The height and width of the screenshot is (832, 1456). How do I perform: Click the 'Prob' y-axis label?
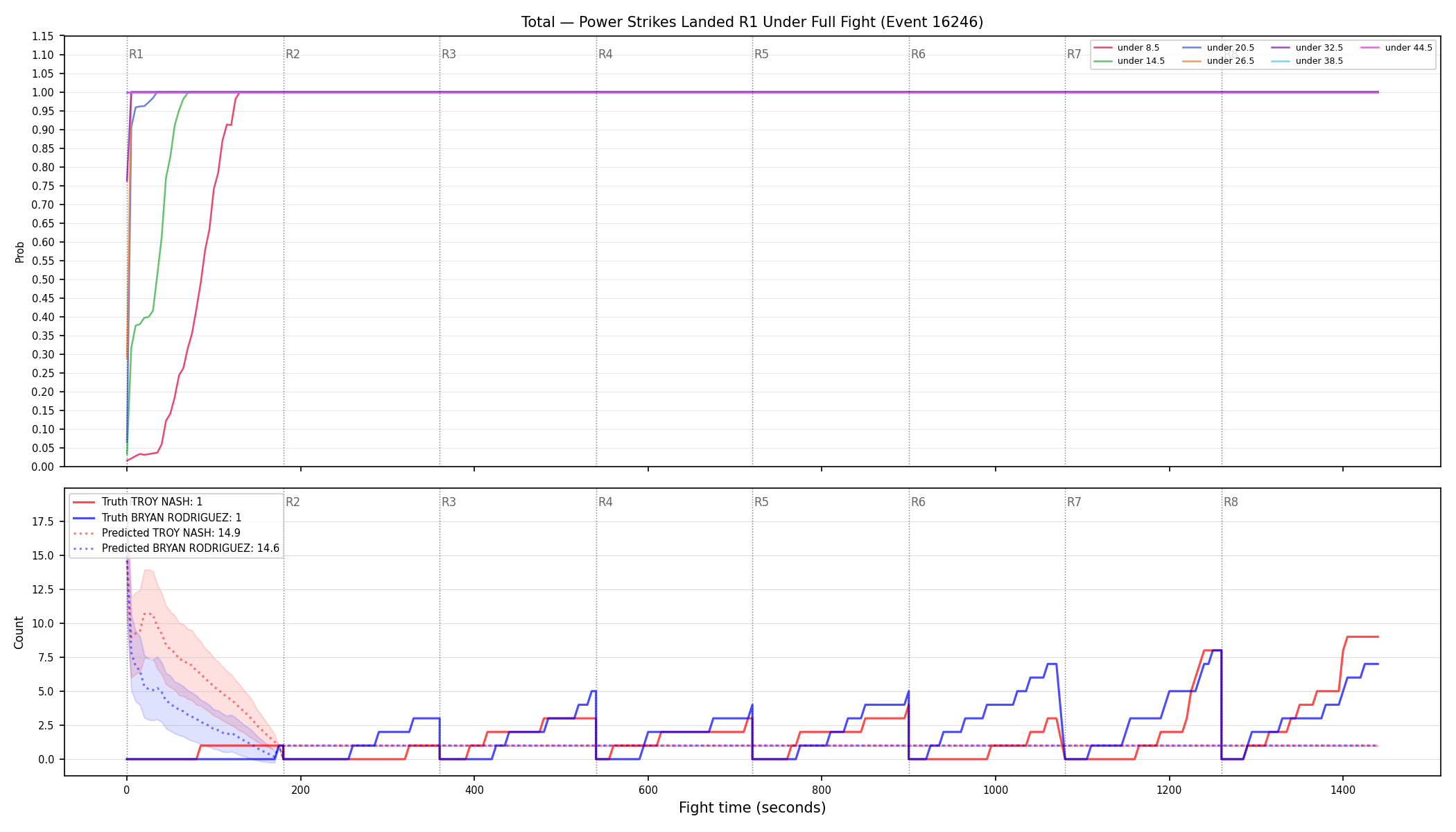(19, 252)
